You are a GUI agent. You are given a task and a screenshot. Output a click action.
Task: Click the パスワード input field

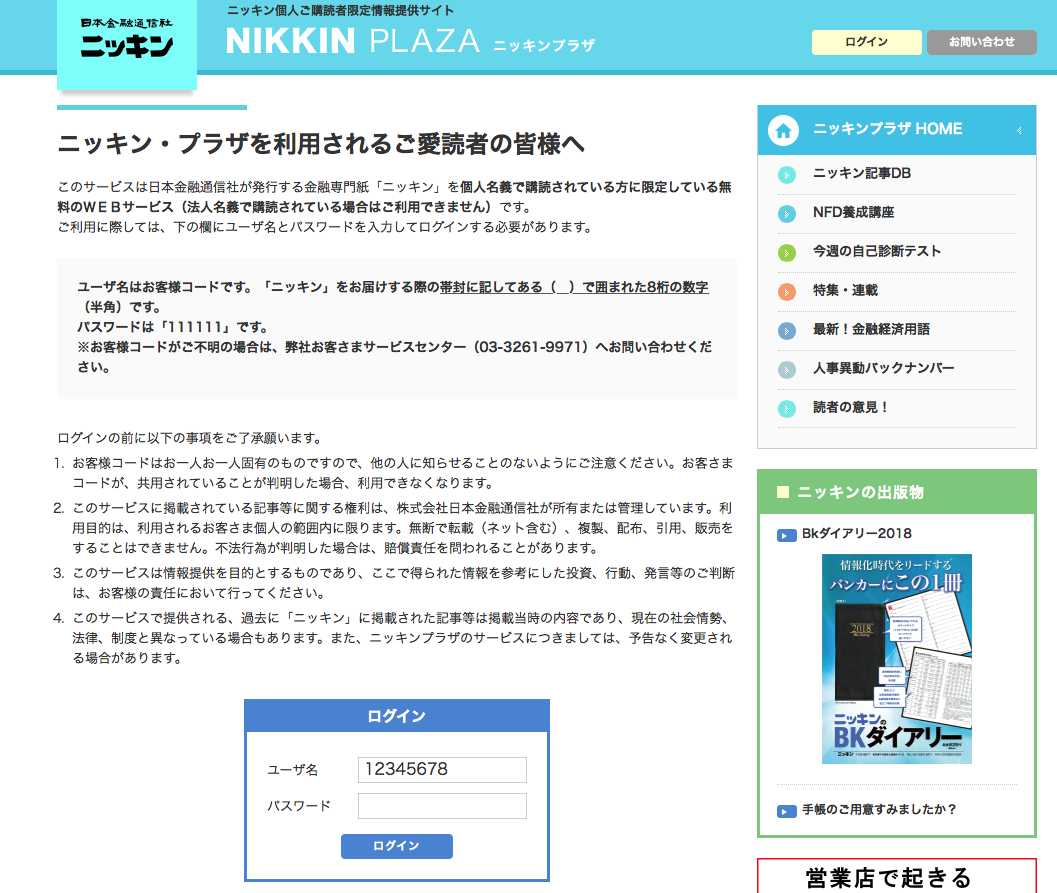(x=442, y=806)
